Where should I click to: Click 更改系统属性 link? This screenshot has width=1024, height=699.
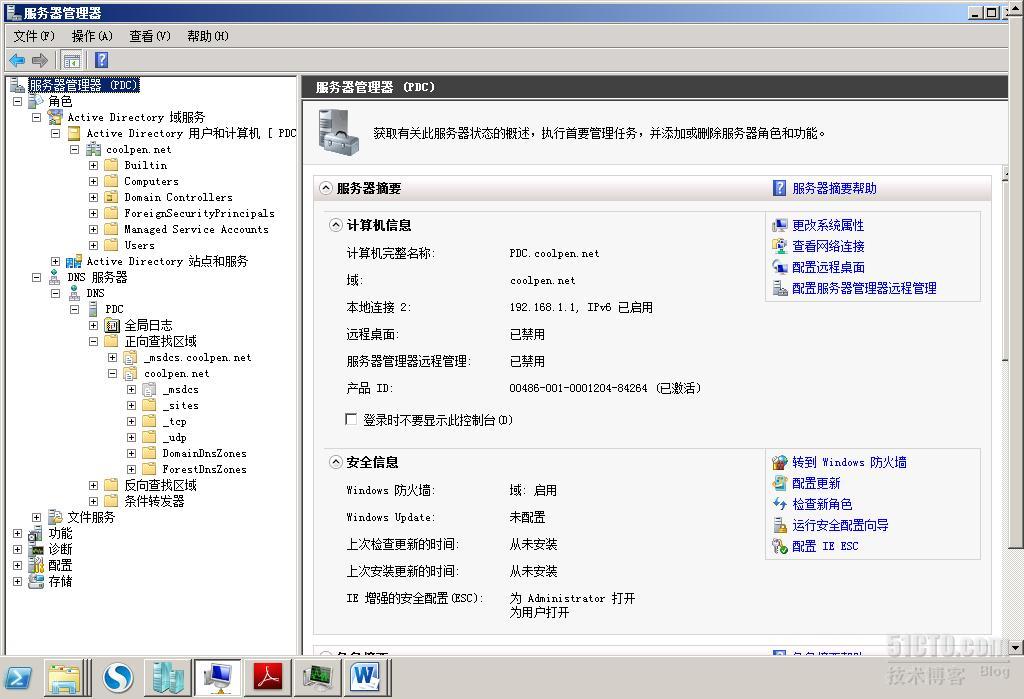tap(828, 225)
